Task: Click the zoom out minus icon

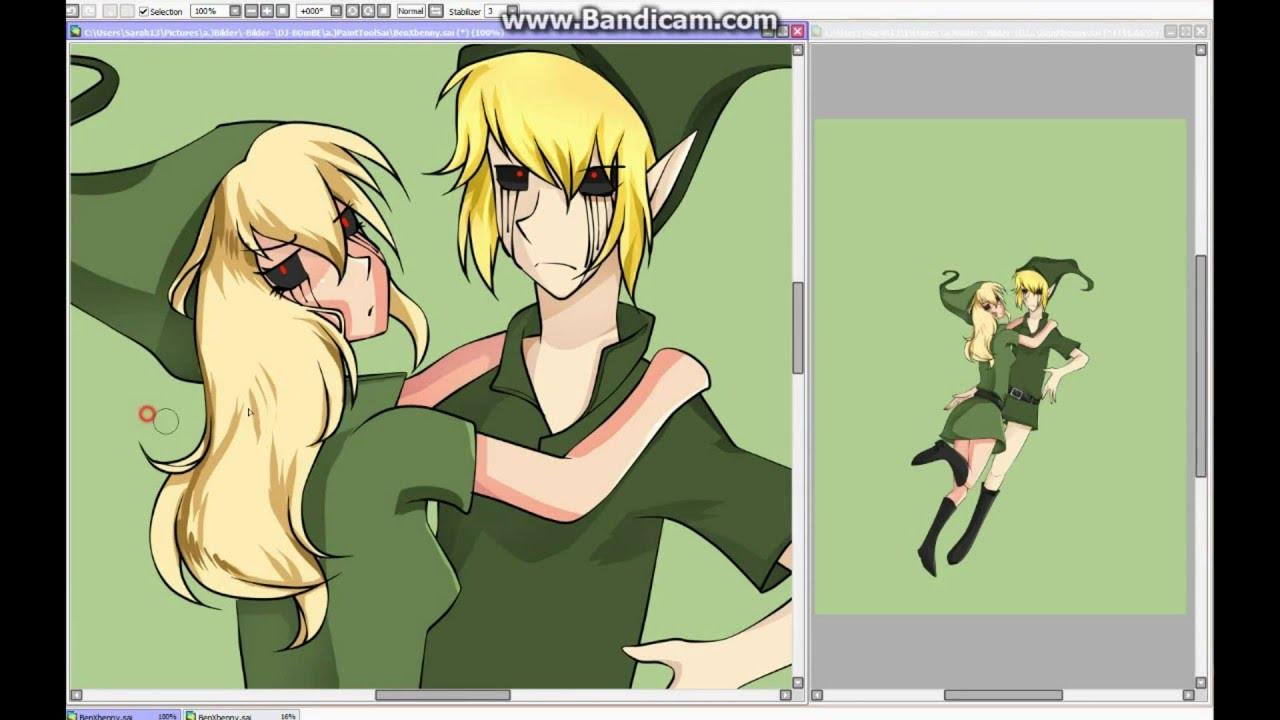Action: (251, 11)
